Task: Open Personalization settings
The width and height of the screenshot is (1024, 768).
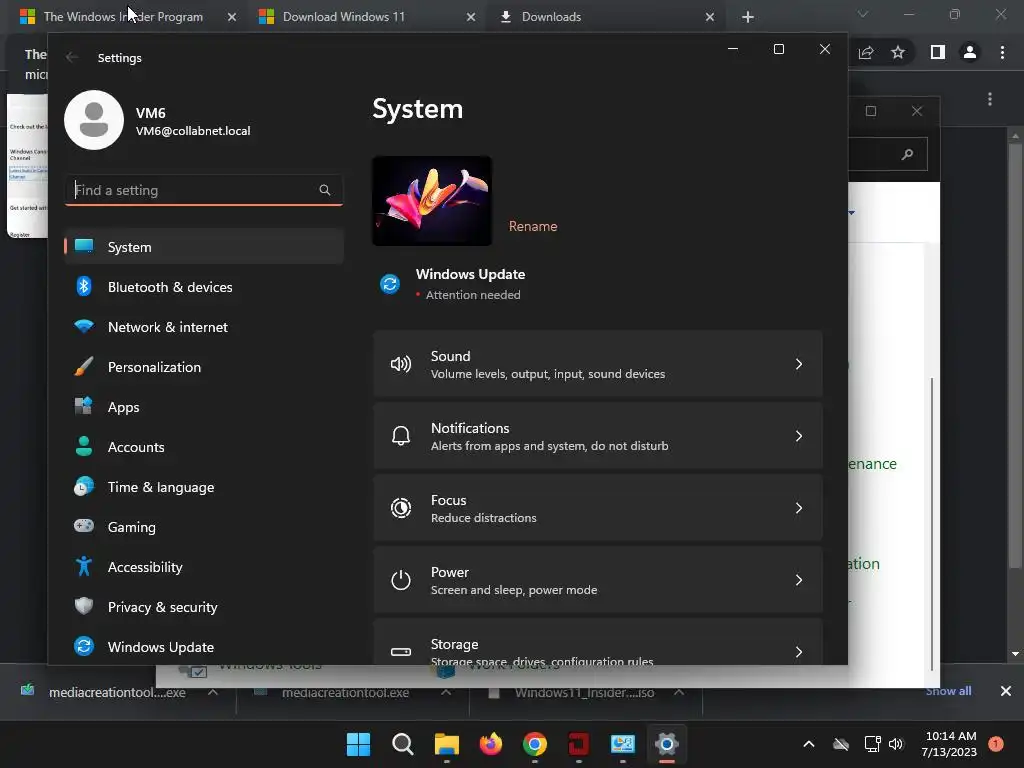Action: tap(204, 367)
